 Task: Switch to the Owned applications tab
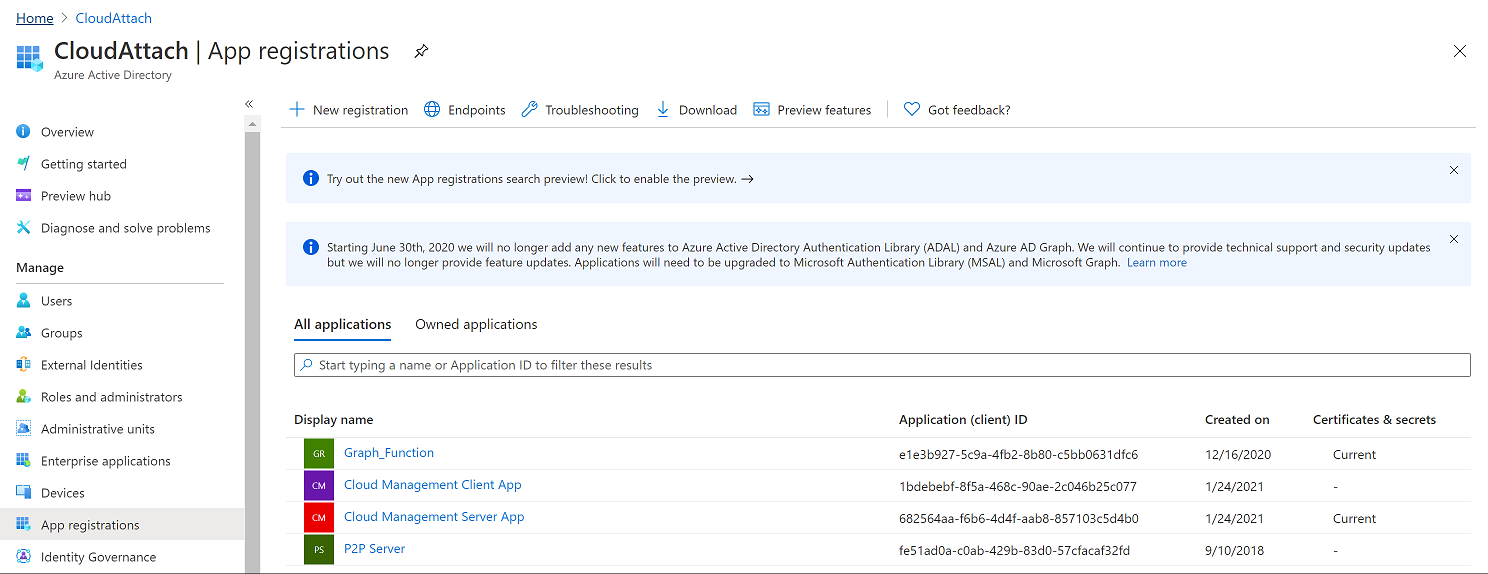[476, 325]
